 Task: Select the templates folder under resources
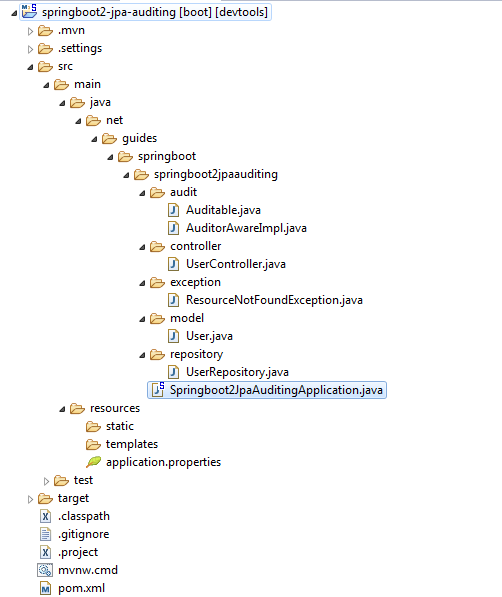[131, 444]
